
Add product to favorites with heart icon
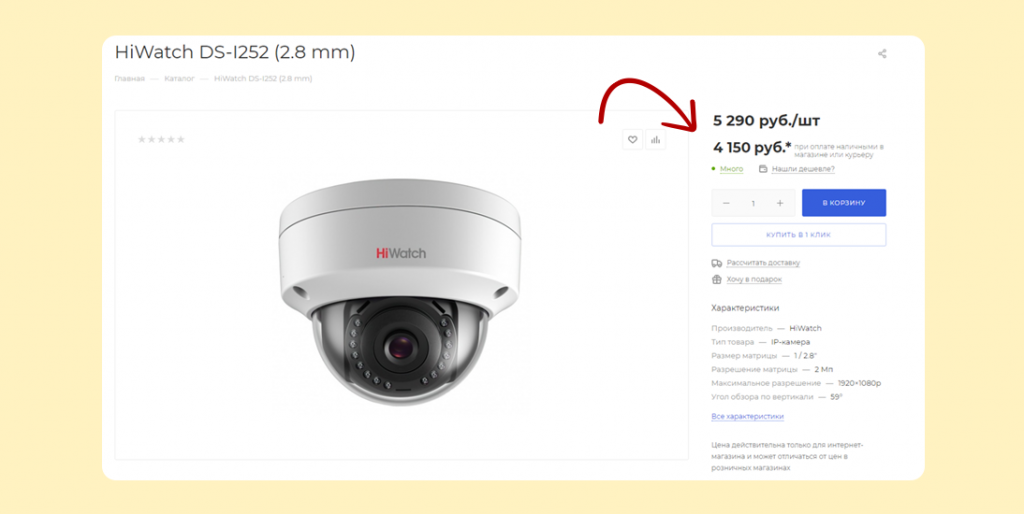pyautogui.click(x=632, y=139)
